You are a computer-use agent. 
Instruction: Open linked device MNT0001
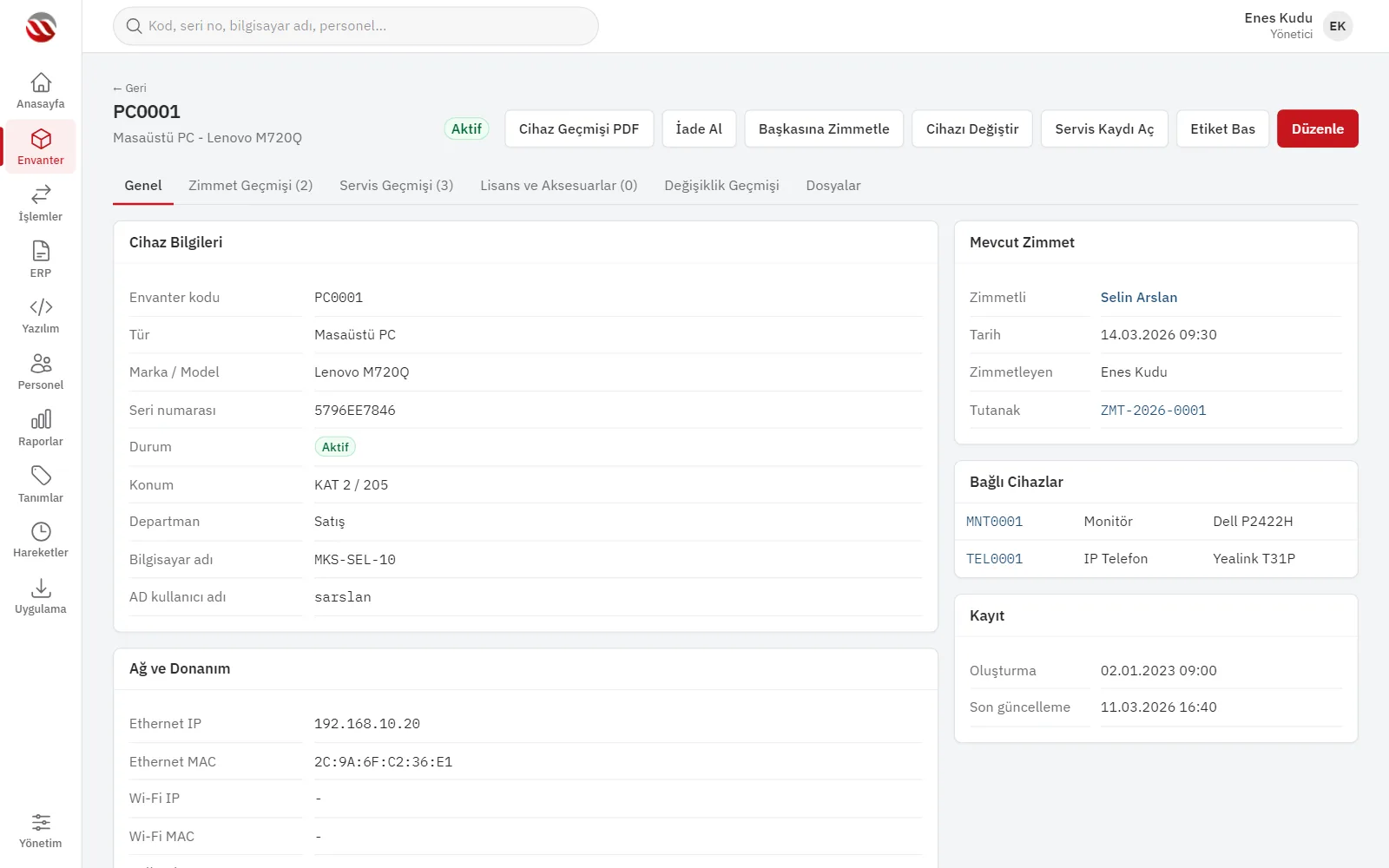994,522
